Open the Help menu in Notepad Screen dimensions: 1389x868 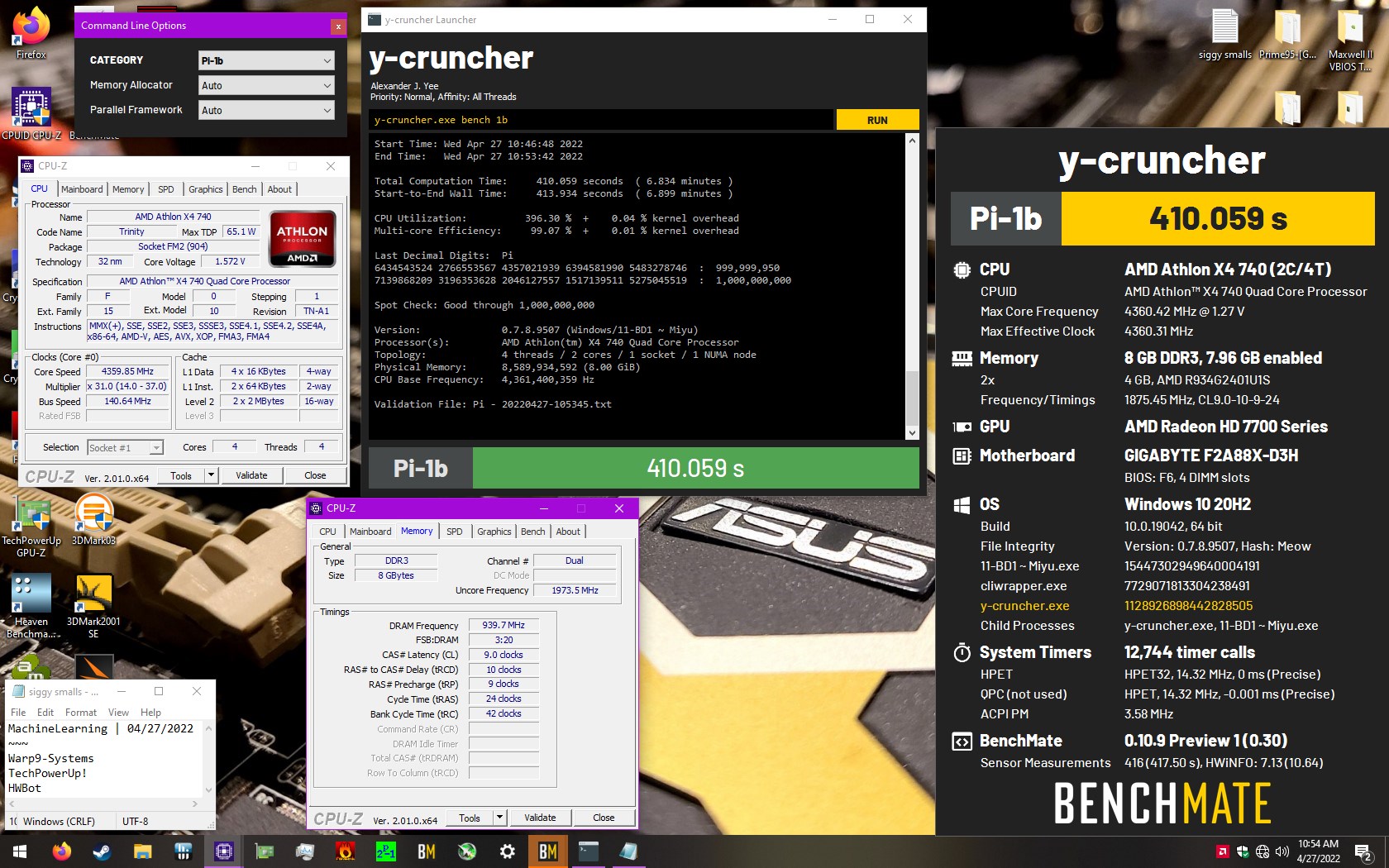tap(150, 713)
